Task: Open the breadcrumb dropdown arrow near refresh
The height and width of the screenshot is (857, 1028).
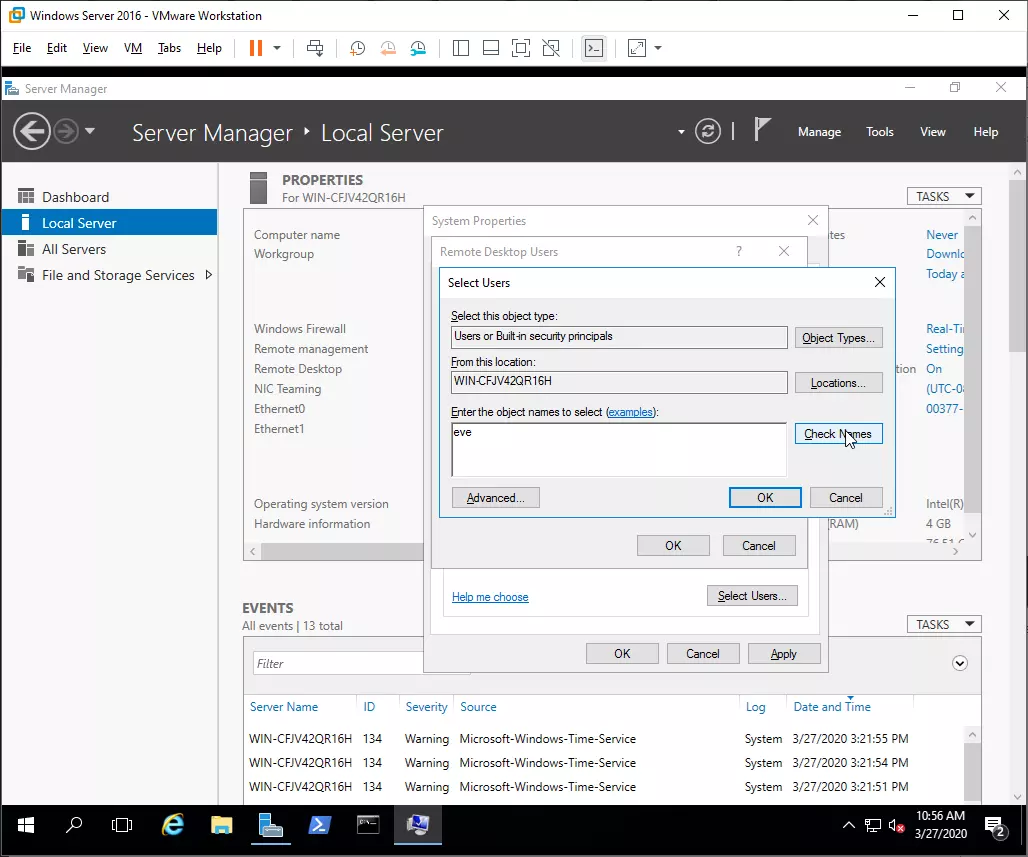Action: point(681,132)
